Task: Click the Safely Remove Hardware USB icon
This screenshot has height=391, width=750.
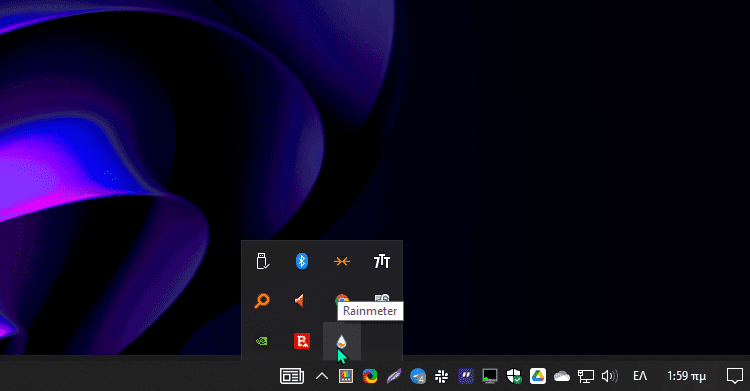Action: (x=262, y=261)
